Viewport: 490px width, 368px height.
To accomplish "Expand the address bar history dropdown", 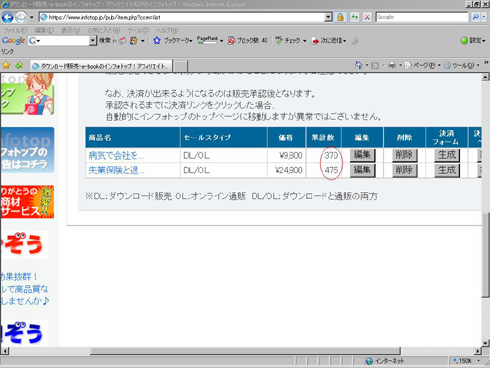I will pyautogui.click(x=328, y=17).
